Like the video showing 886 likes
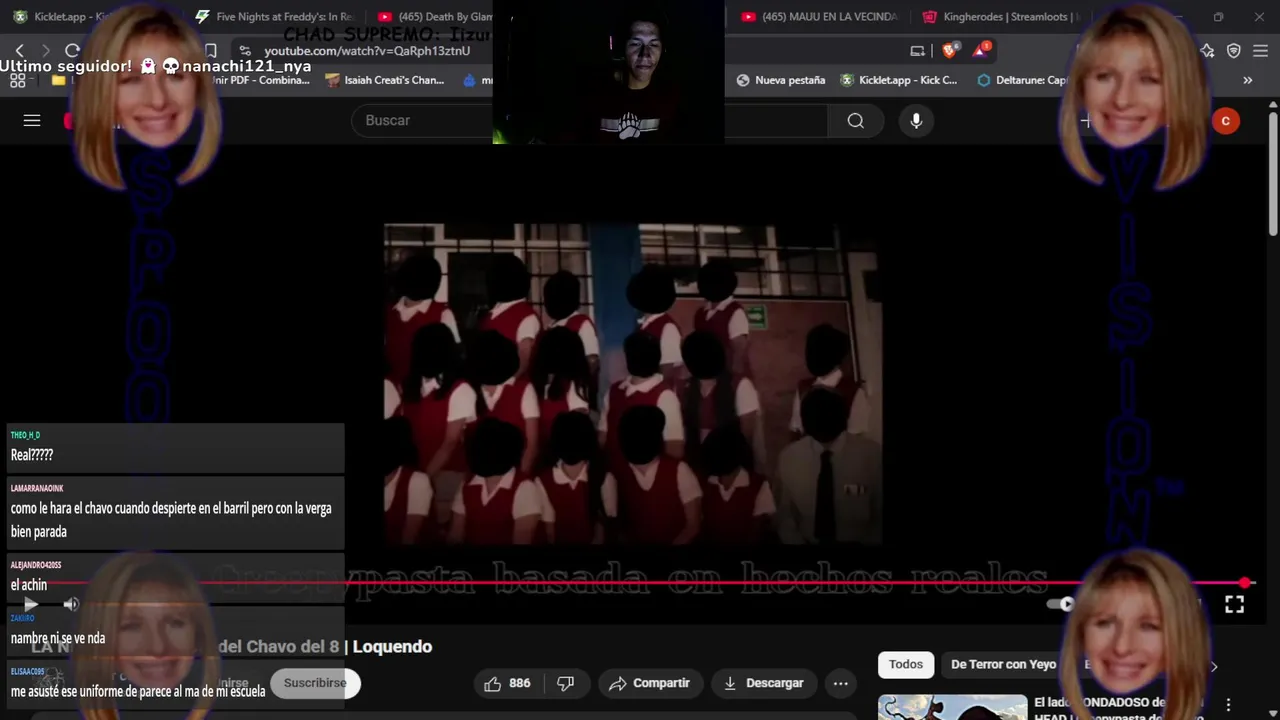Screen dimensions: 1280x720 [507, 683]
